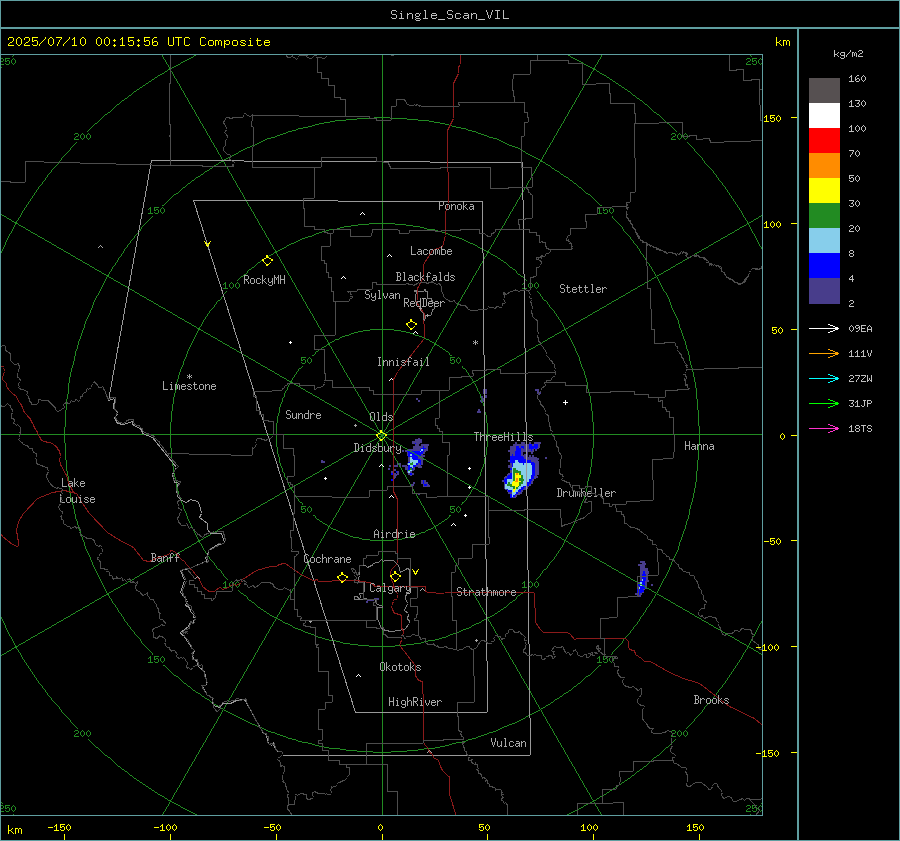Pick the purple 2-4 legend color
Image resolution: width=900 pixels, height=841 pixels.
tap(824, 290)
